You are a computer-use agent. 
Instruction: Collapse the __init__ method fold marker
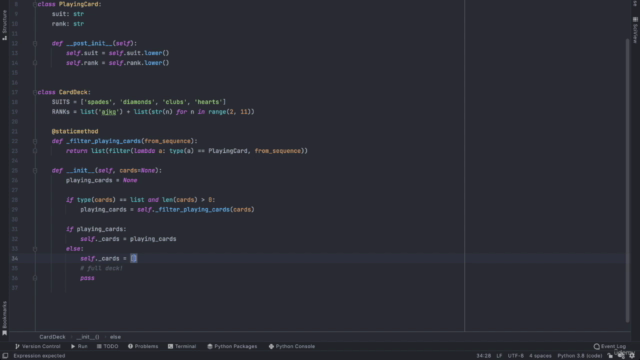click(35, 171)
